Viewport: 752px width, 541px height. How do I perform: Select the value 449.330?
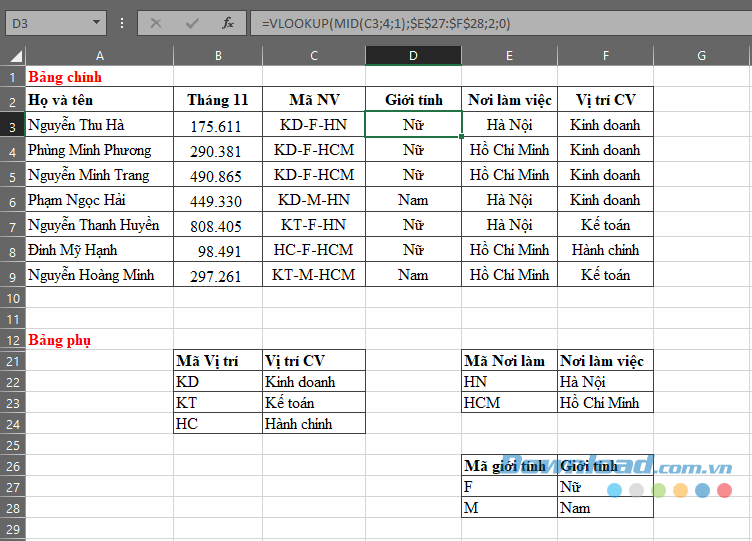(218, 200)
